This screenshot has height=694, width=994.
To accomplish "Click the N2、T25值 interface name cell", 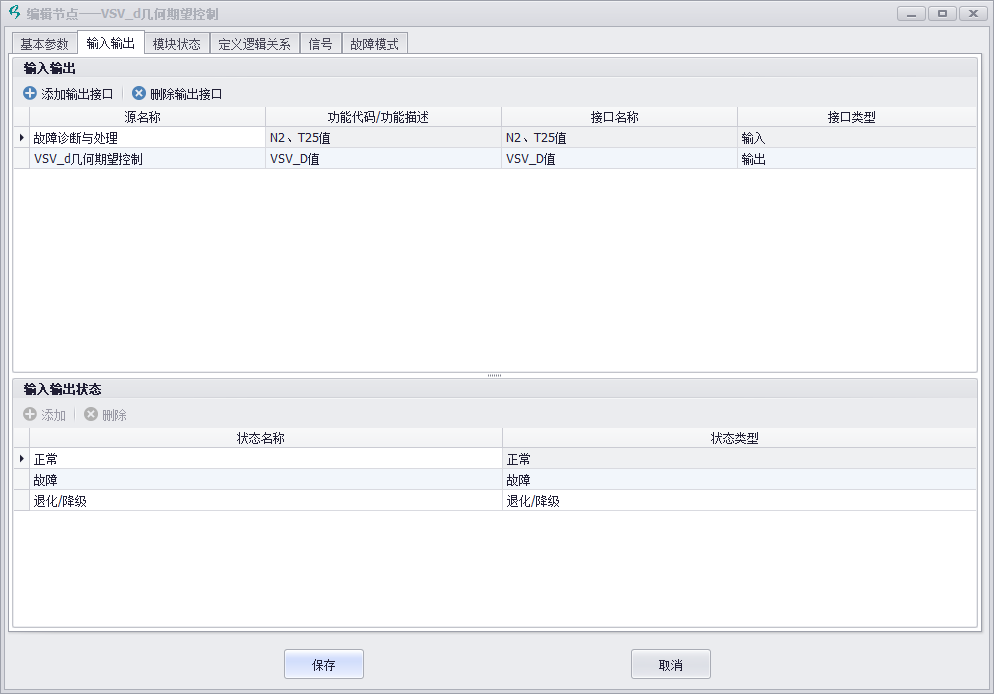I will pyautogui.click(x=619, y=138).
